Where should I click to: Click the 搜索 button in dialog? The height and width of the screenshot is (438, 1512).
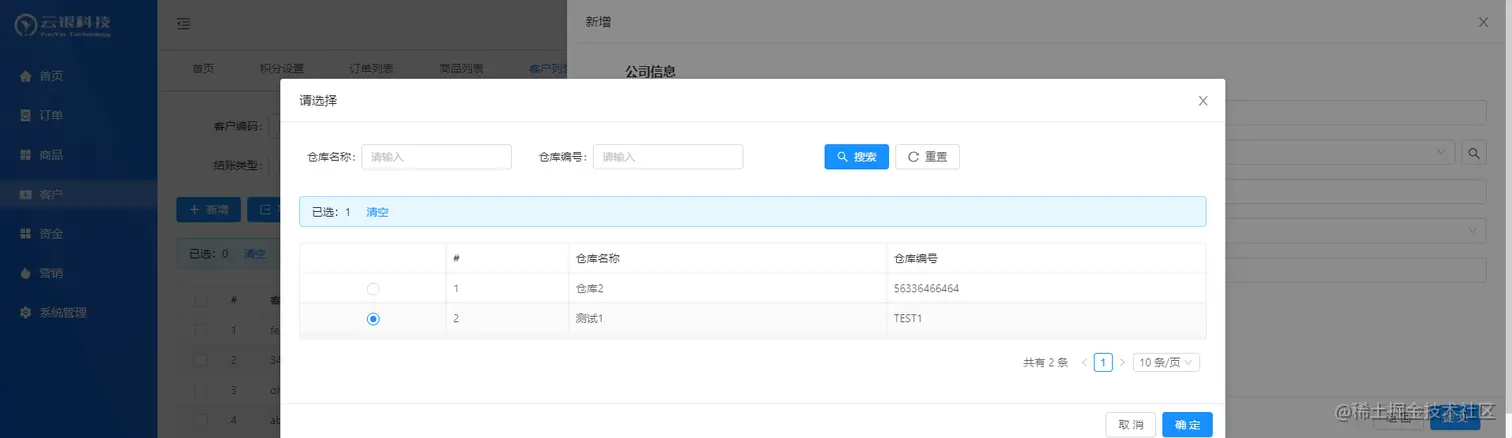tap(856, 157)
